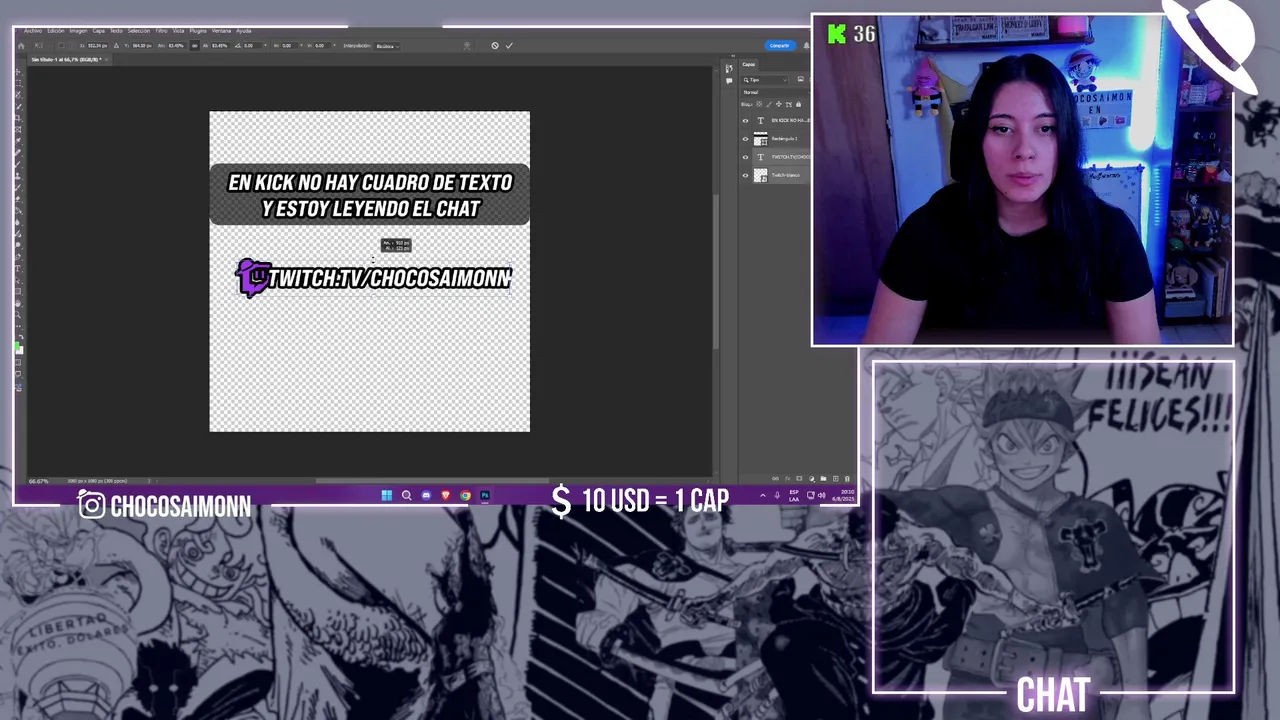This screenshot has height=720, width=1280.
Task: Toggle maintain aspect ratio chain link
Action: click(194, 46)
